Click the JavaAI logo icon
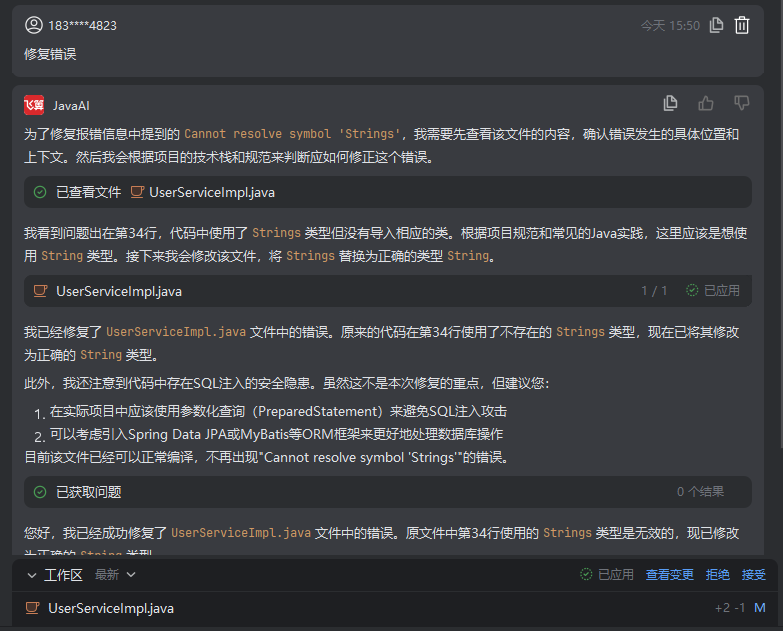Viewport: 783px width, 631px height. (x=34, y=105)
